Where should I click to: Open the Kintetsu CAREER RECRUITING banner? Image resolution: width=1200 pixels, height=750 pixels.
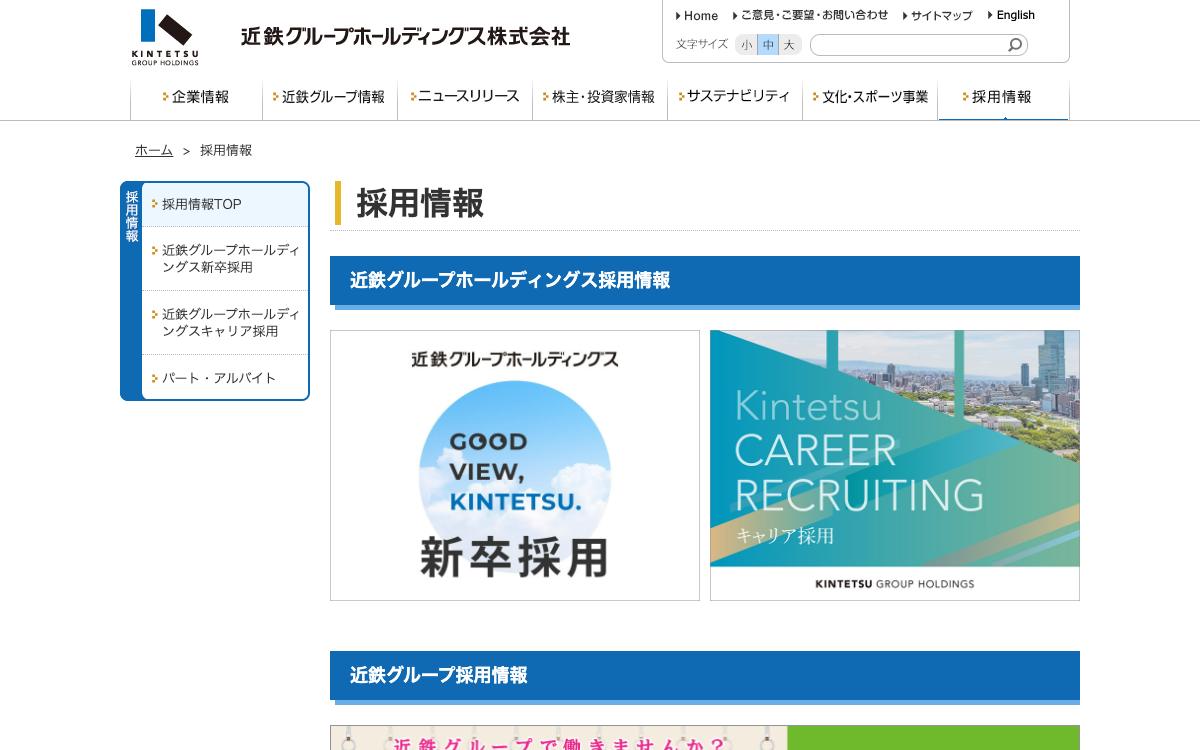click(895, 465)
